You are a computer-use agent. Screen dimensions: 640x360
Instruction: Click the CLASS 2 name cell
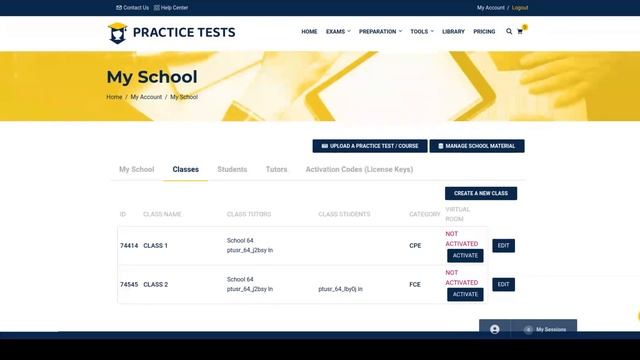[156, 284]
